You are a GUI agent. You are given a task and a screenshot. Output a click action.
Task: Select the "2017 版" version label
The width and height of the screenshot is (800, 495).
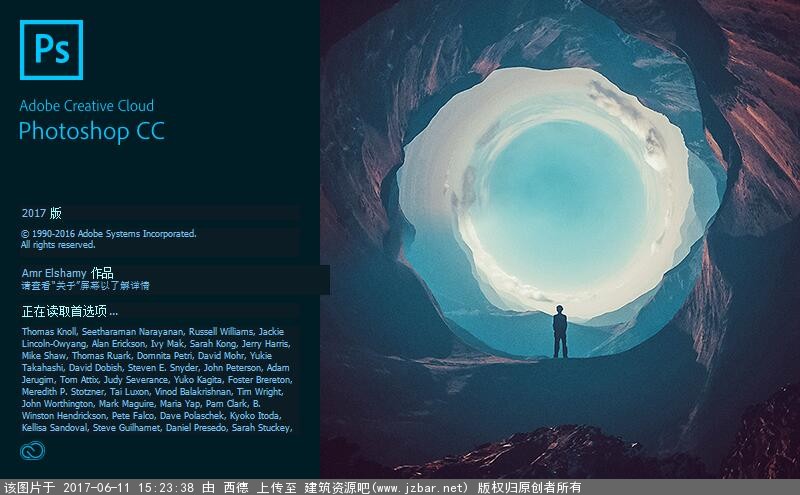click(41, 213)
